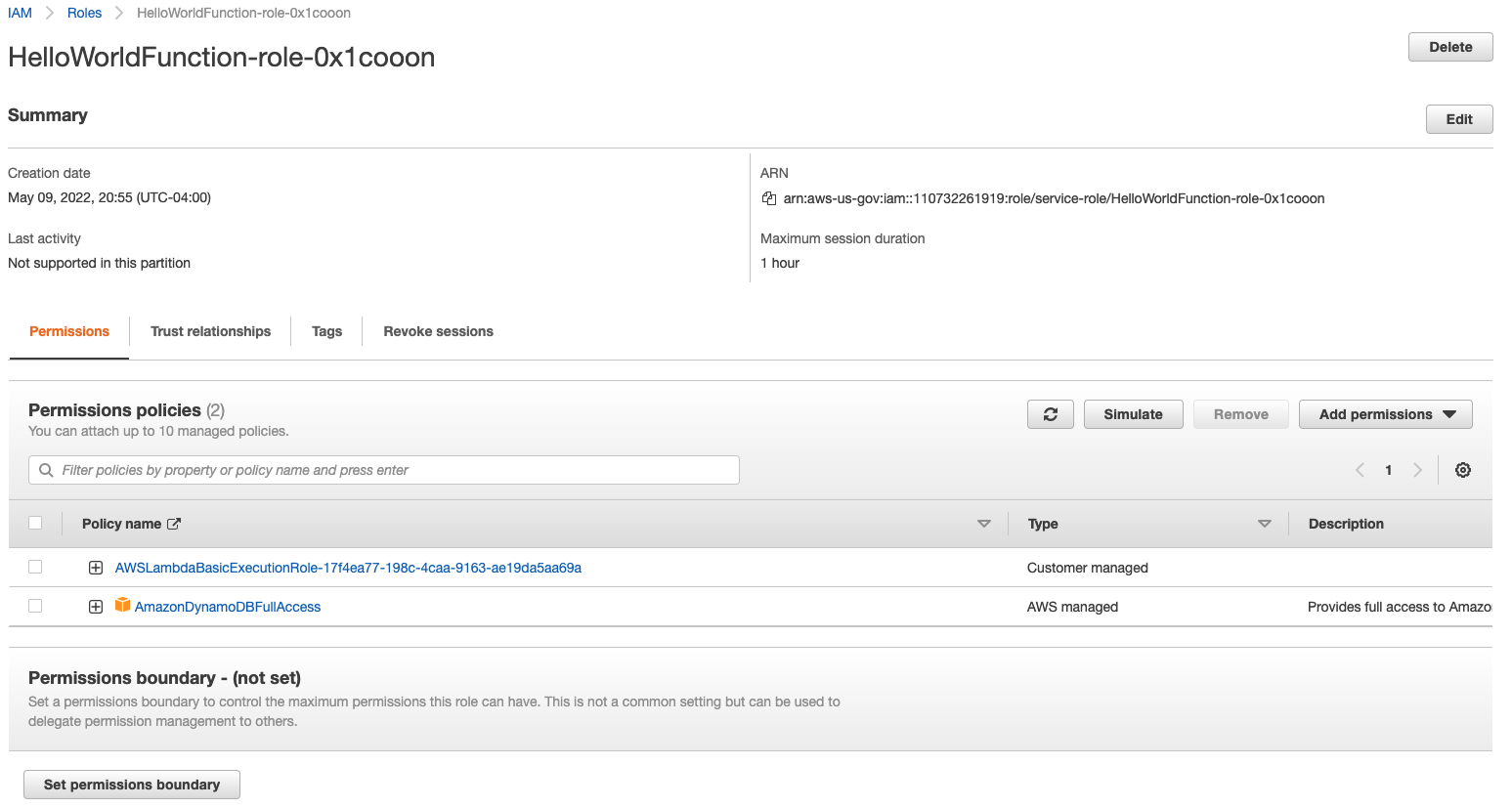The image size is (1512, 808).
Task: Open the Tags tab
Action: tap(326, 331)
